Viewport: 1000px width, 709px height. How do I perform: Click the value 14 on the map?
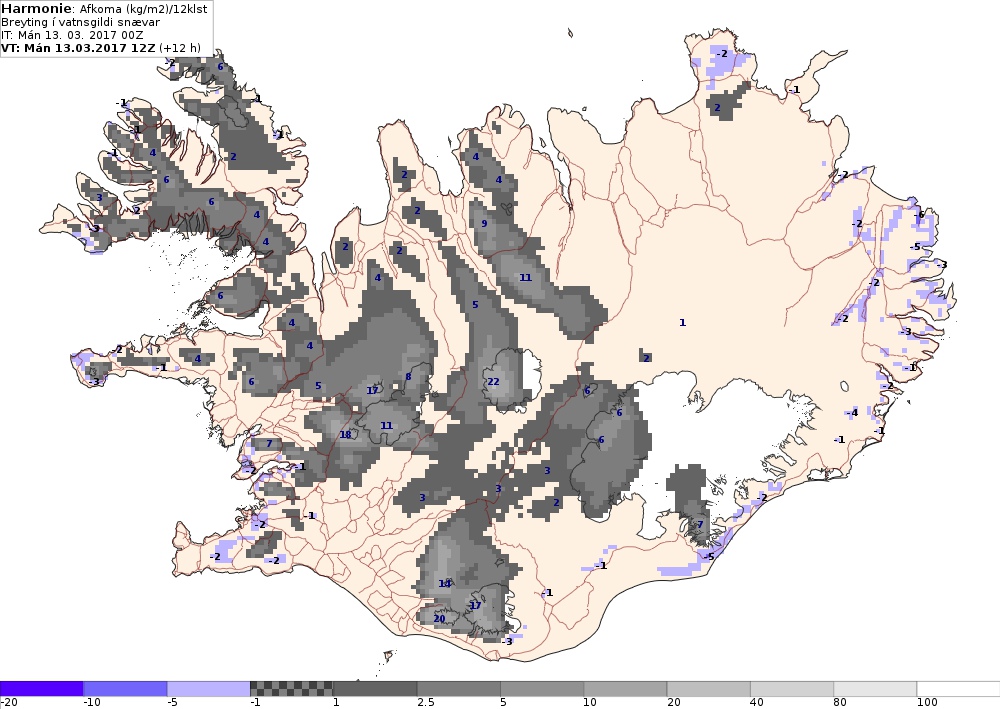pos(445,583)
